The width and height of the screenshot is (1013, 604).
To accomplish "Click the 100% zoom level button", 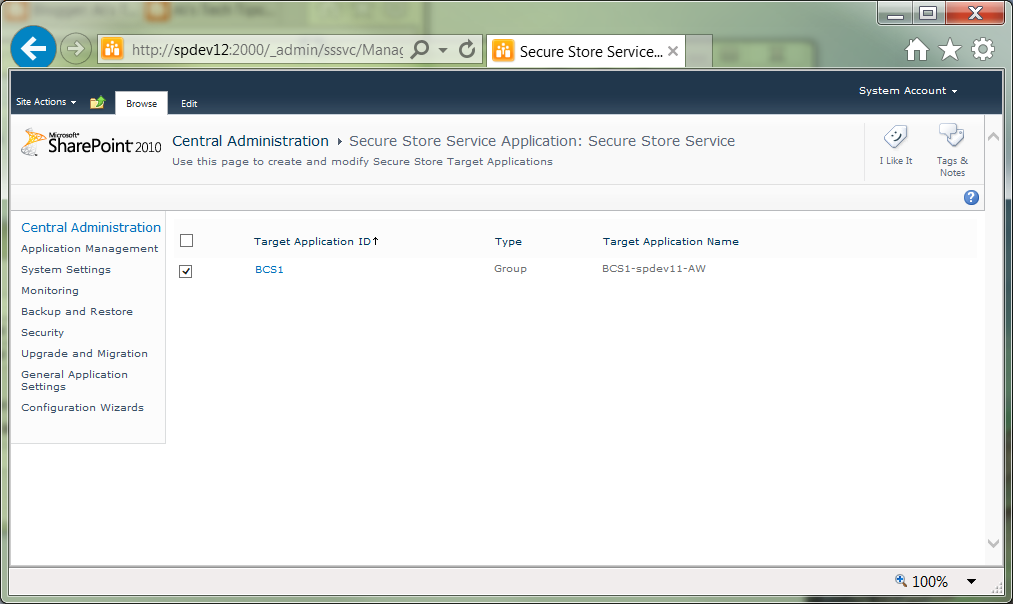I will pyautogui.click(x=922, y=581).
